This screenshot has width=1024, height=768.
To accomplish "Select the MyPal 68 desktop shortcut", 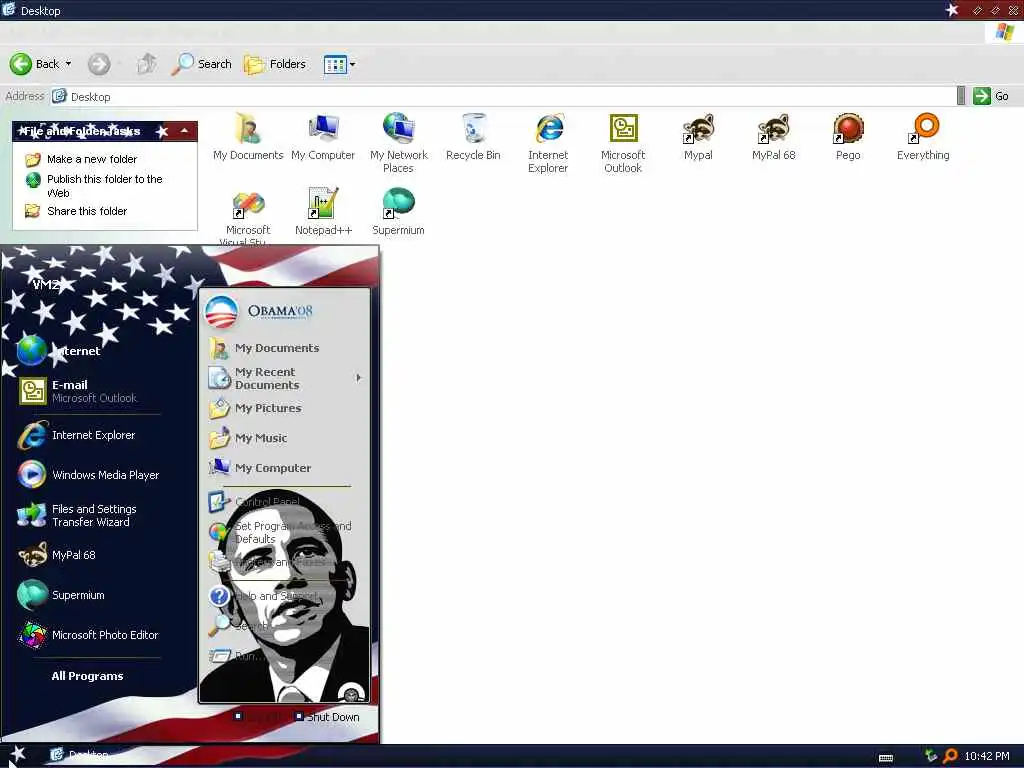I will tap(773, 137).
